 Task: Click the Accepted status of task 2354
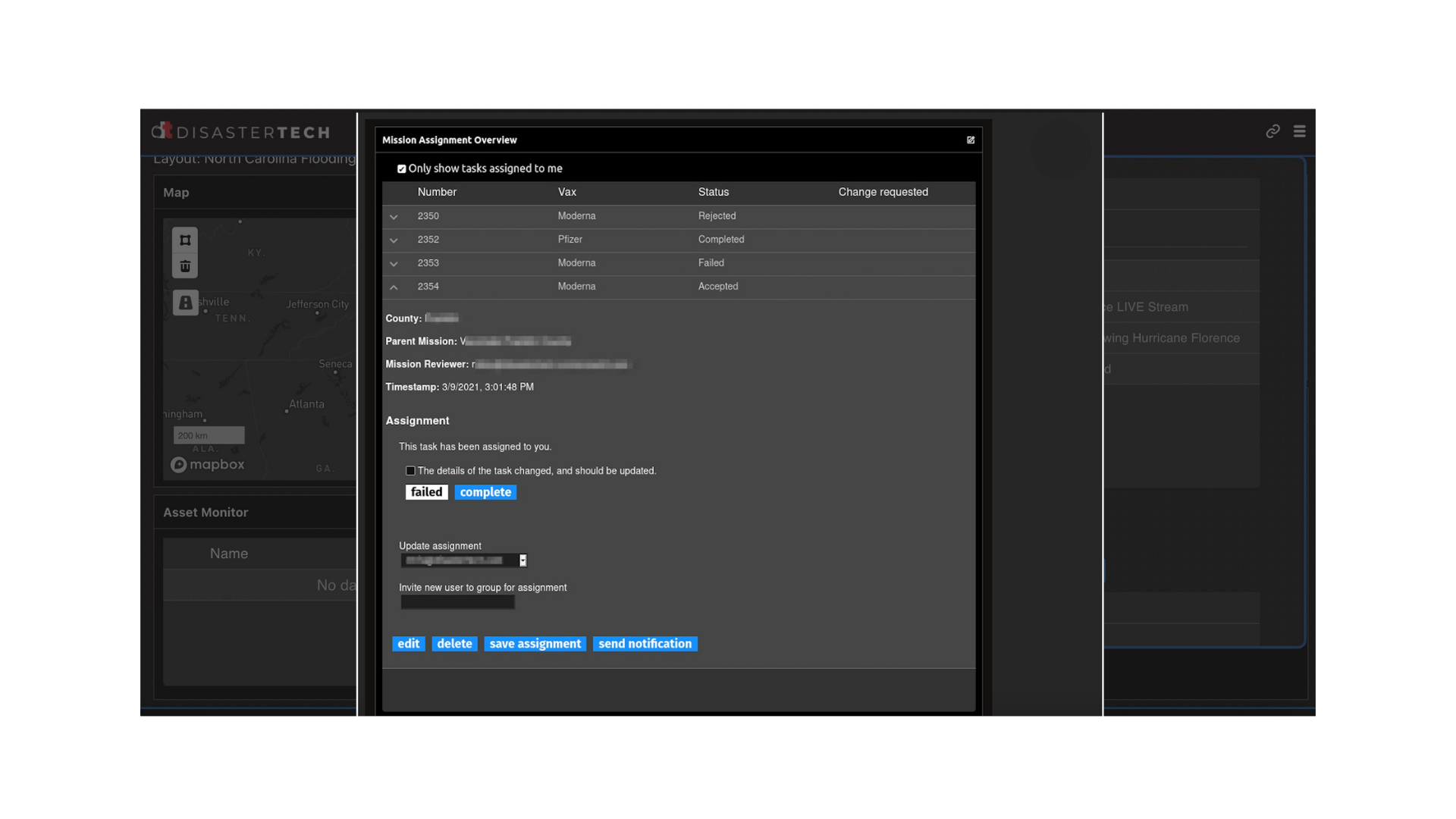[x=718, y=287]
